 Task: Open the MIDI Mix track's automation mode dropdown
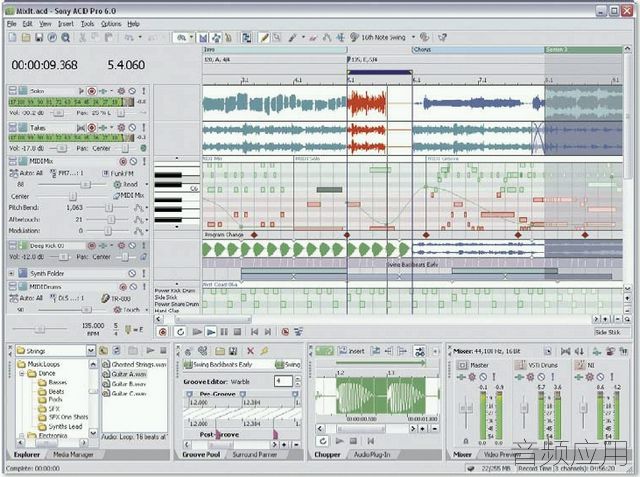point(147,184)
